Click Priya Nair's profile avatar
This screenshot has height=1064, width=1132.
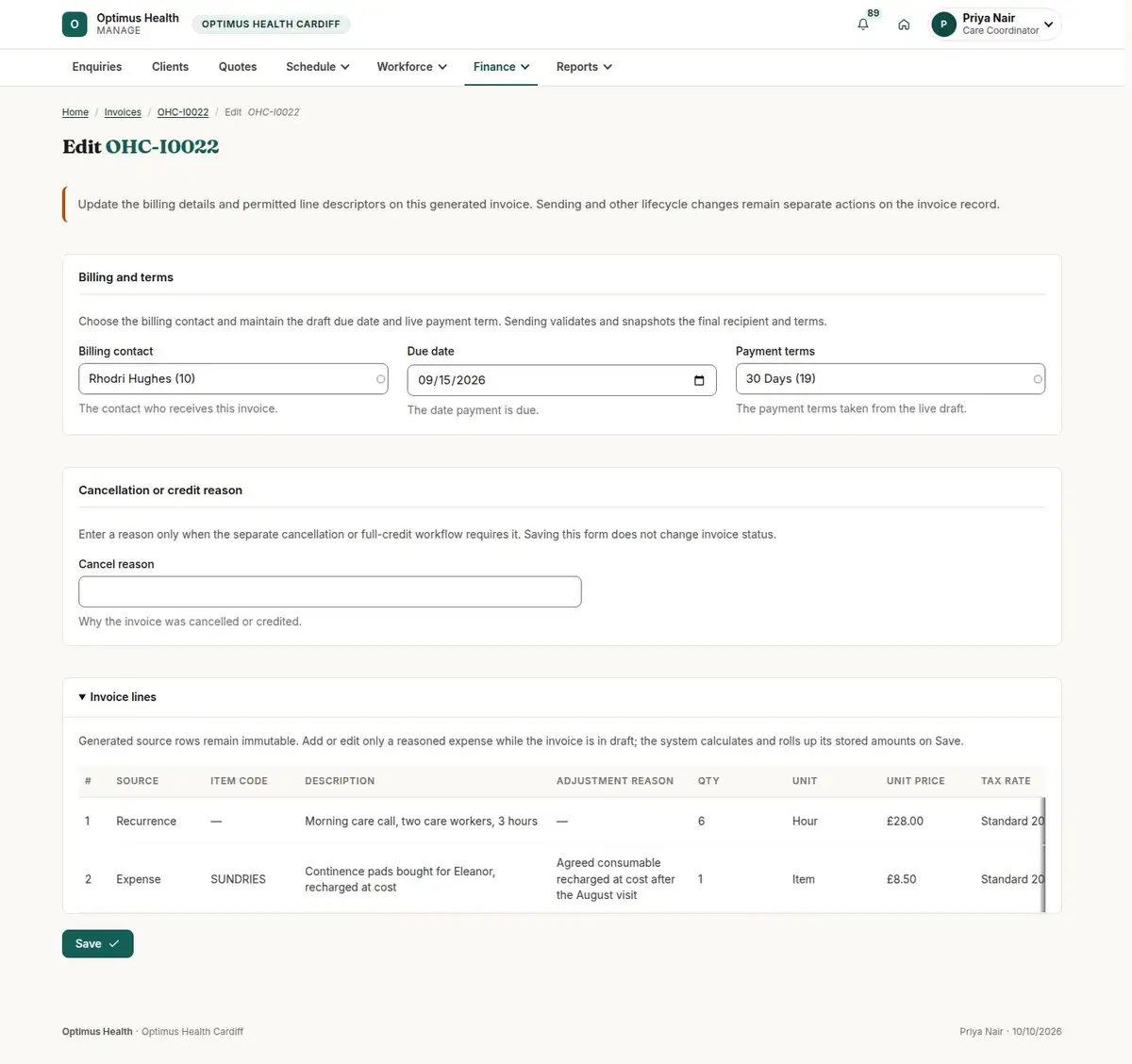[943, 25]
